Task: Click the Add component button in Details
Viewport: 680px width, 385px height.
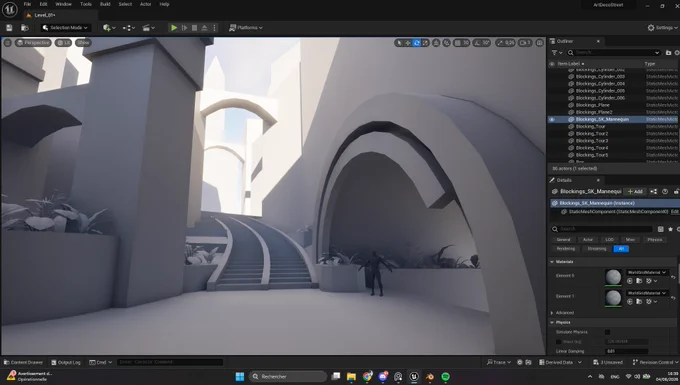Action: pyautogui.click(x=635, y=191)
